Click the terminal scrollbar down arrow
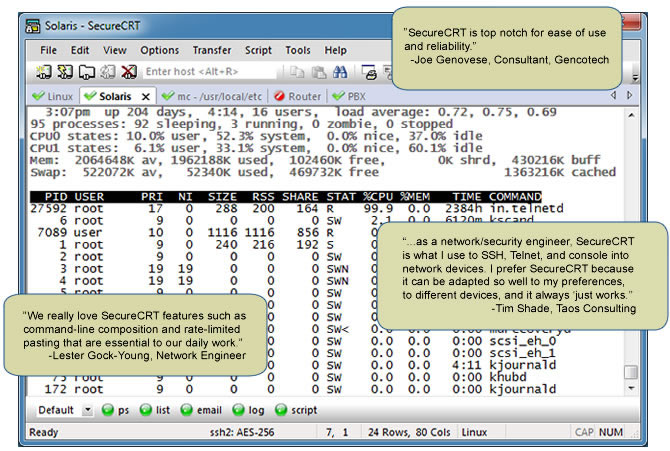 click(630, 390)
